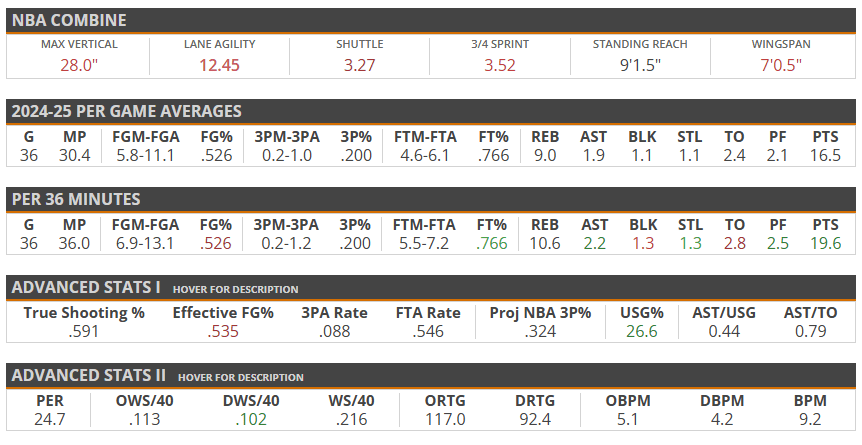Image resolution: width=862 pixels, height=445 pixels.
Task: Click the 2024-25 Per Game Averages header
Action: [126, 111]
